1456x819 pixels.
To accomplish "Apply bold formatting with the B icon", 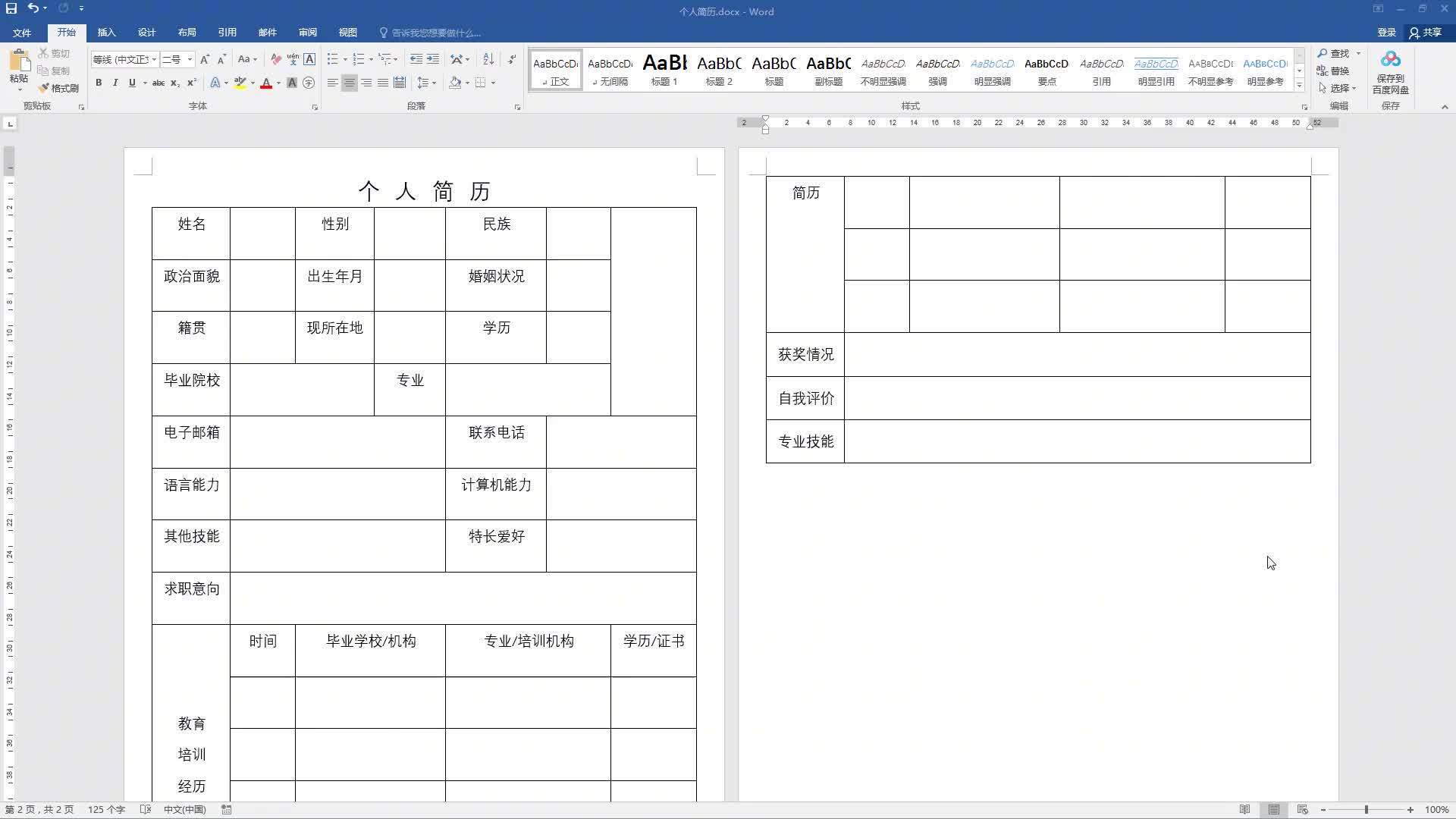I will click(x=99, y=83).
